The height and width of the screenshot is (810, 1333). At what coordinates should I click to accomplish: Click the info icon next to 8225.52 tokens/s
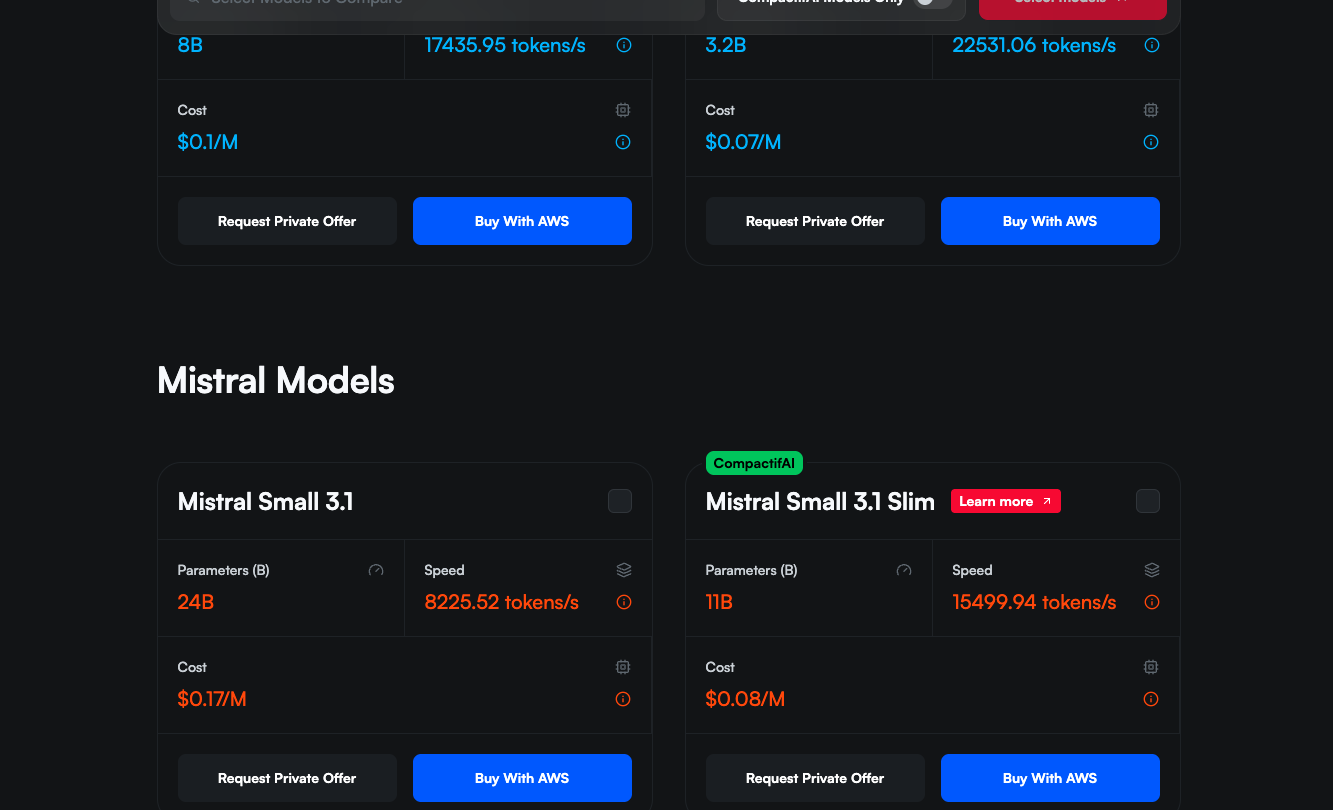point(623,602)
